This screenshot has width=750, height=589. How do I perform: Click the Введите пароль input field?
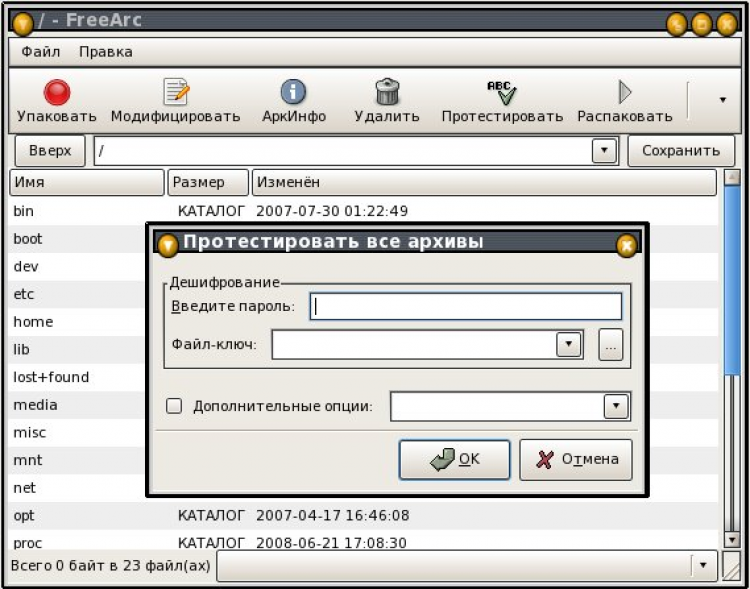point(466,306)
